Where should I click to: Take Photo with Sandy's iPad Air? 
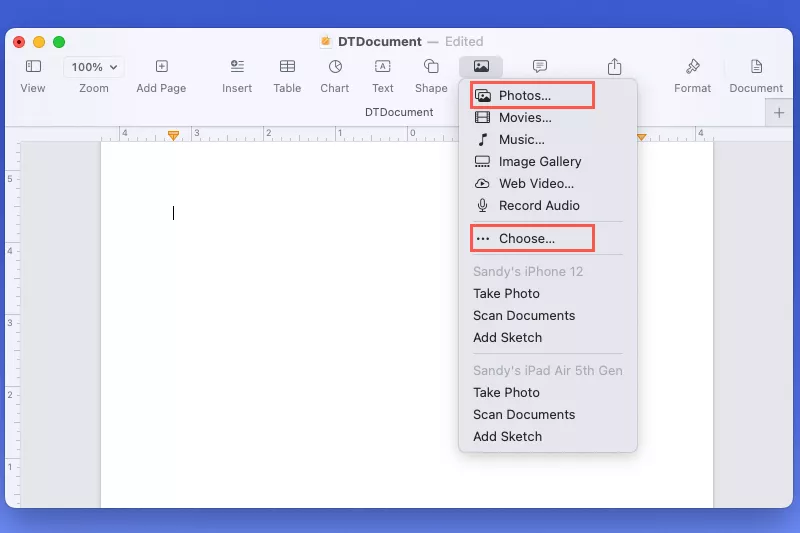point(548,392)
